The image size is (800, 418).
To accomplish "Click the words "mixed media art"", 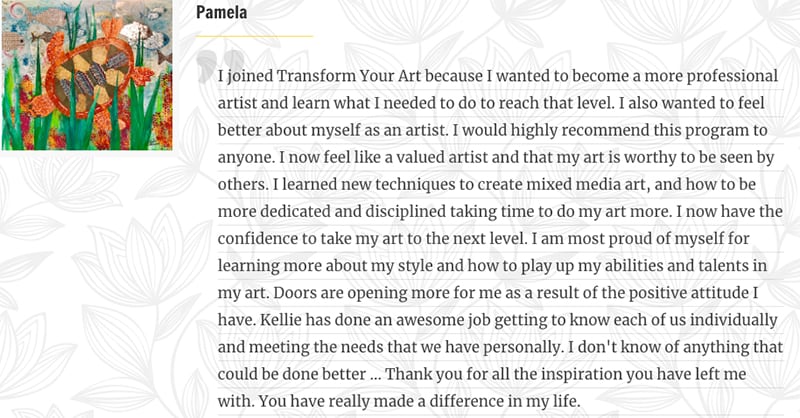I will [x=586, y=184].
